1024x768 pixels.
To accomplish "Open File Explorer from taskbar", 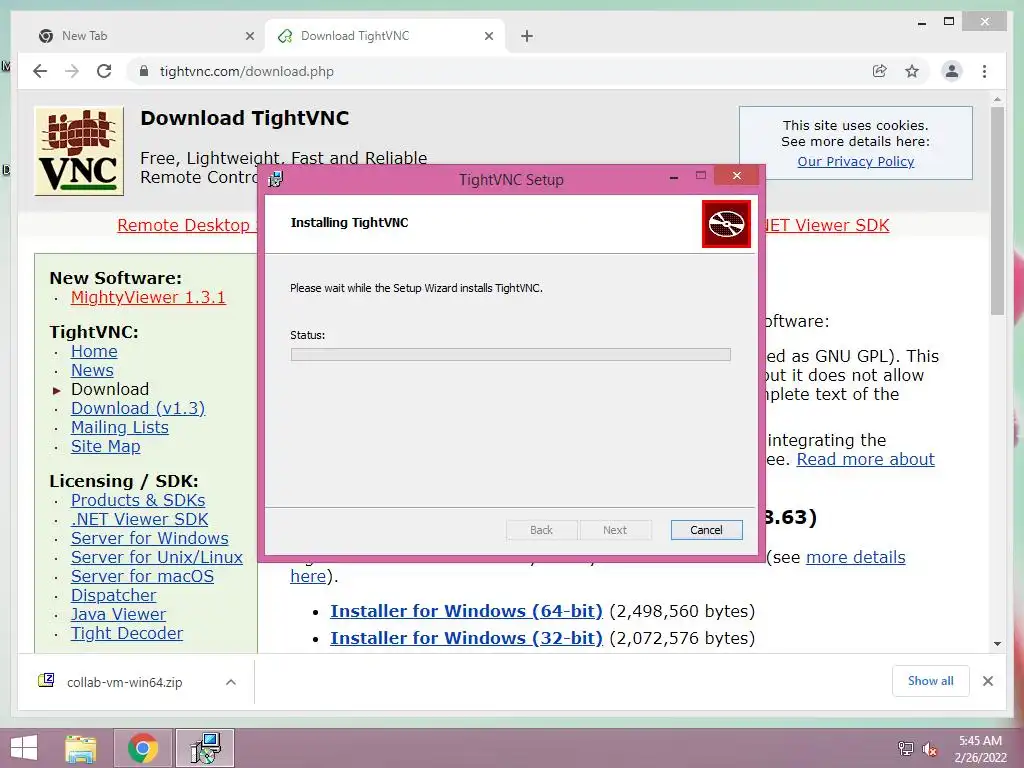I will (x=81, y=748).
